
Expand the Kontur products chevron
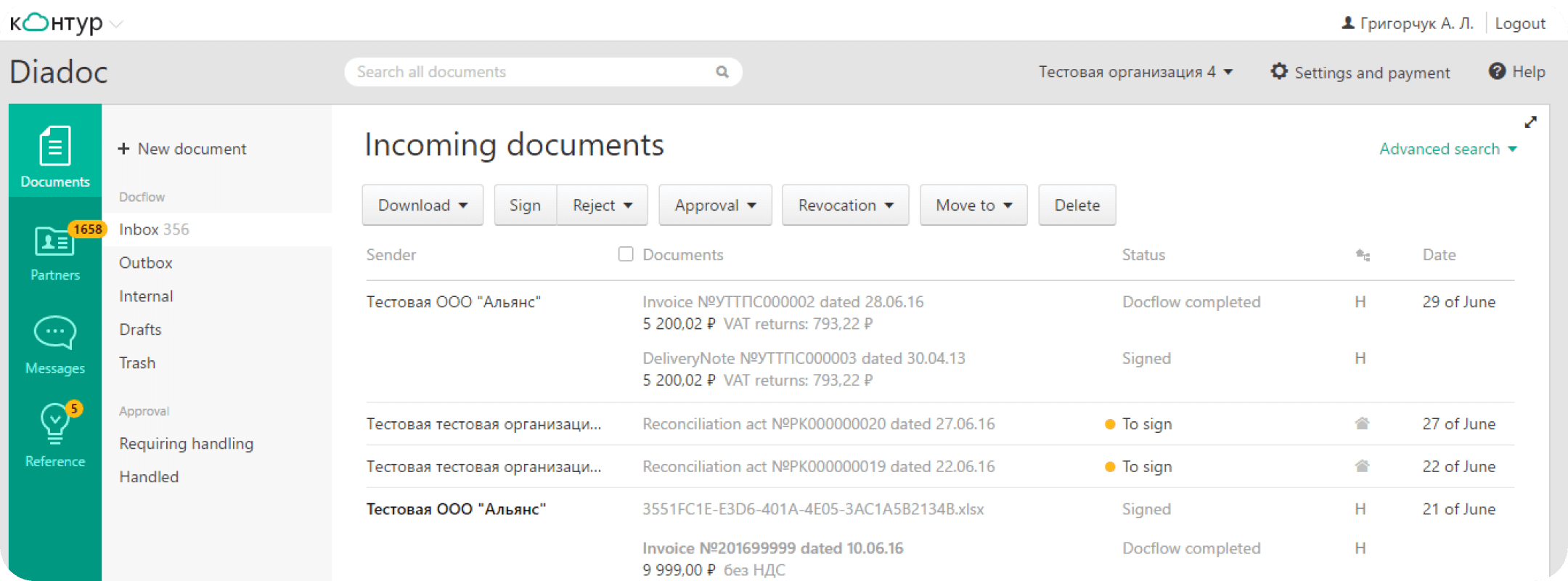coord(116,25)
